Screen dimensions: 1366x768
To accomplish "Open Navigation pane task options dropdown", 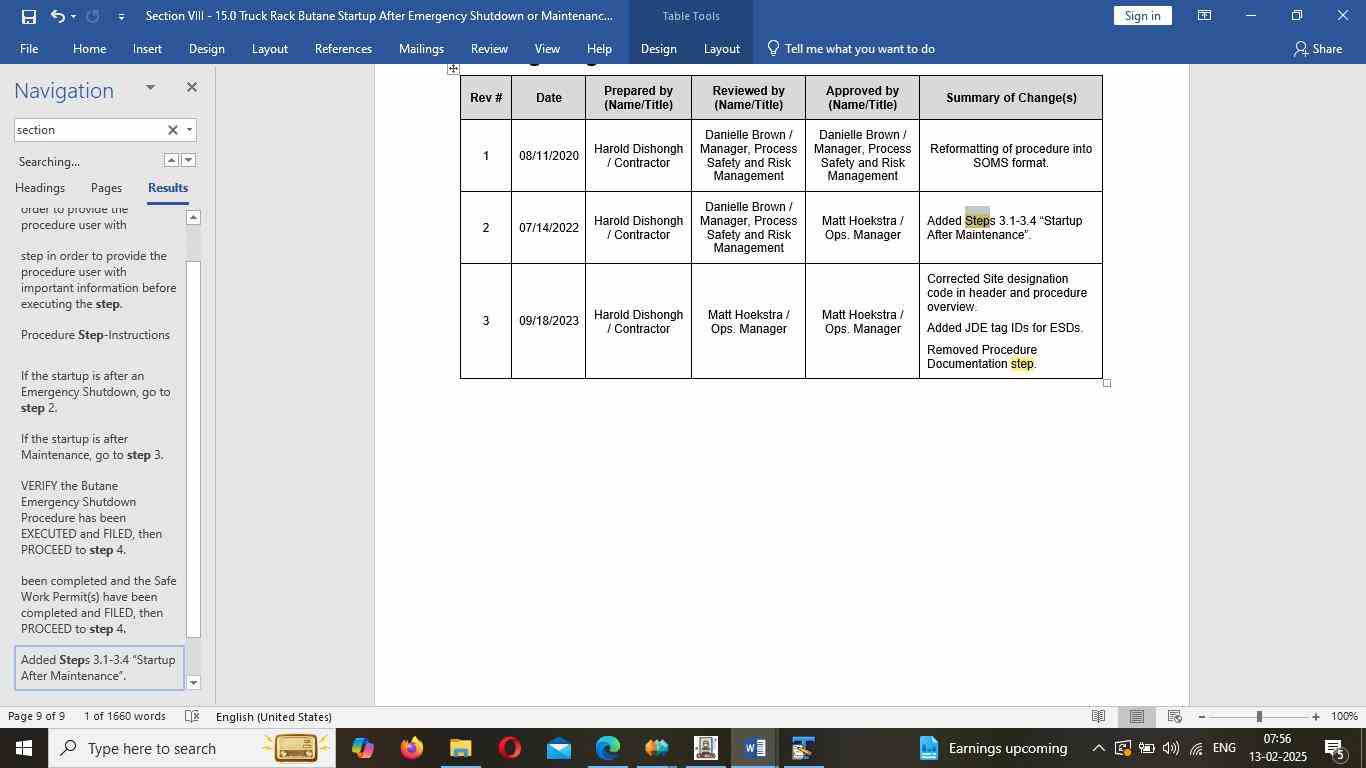I will (x=150, y=88).
